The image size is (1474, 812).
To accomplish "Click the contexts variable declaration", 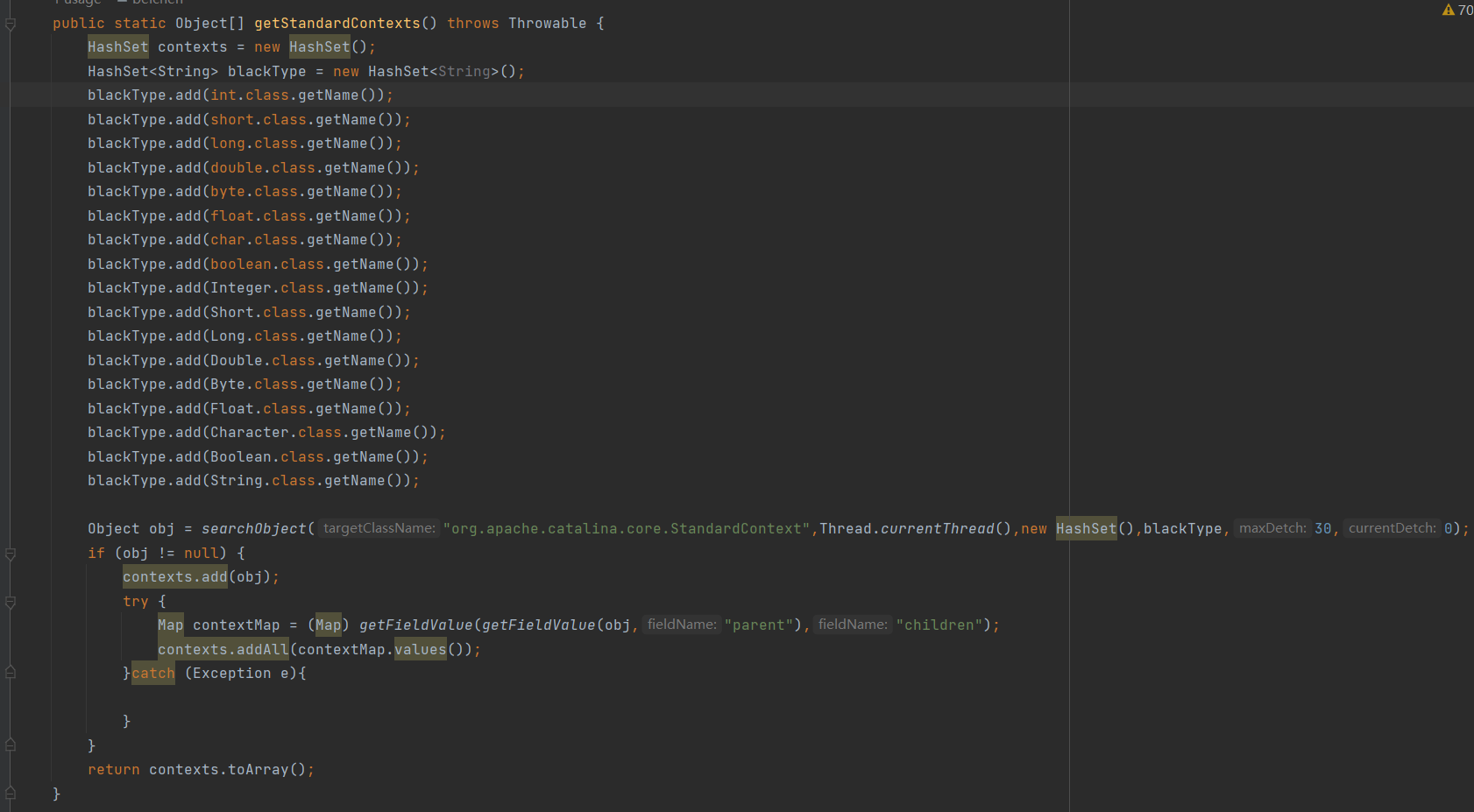I will (x=193, y=47).
